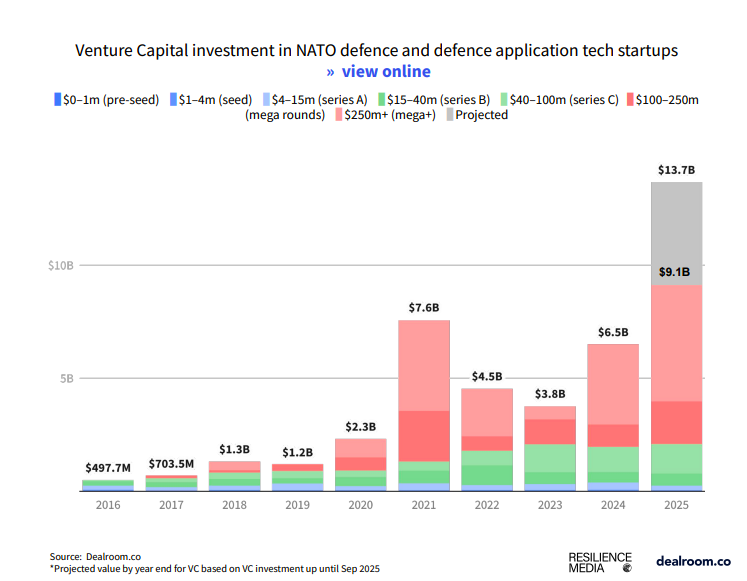The height and width of the screenshot is (581, 747).
Task: Click the 2022 bar labeled $4.5B
Action: tap(487, 440)
